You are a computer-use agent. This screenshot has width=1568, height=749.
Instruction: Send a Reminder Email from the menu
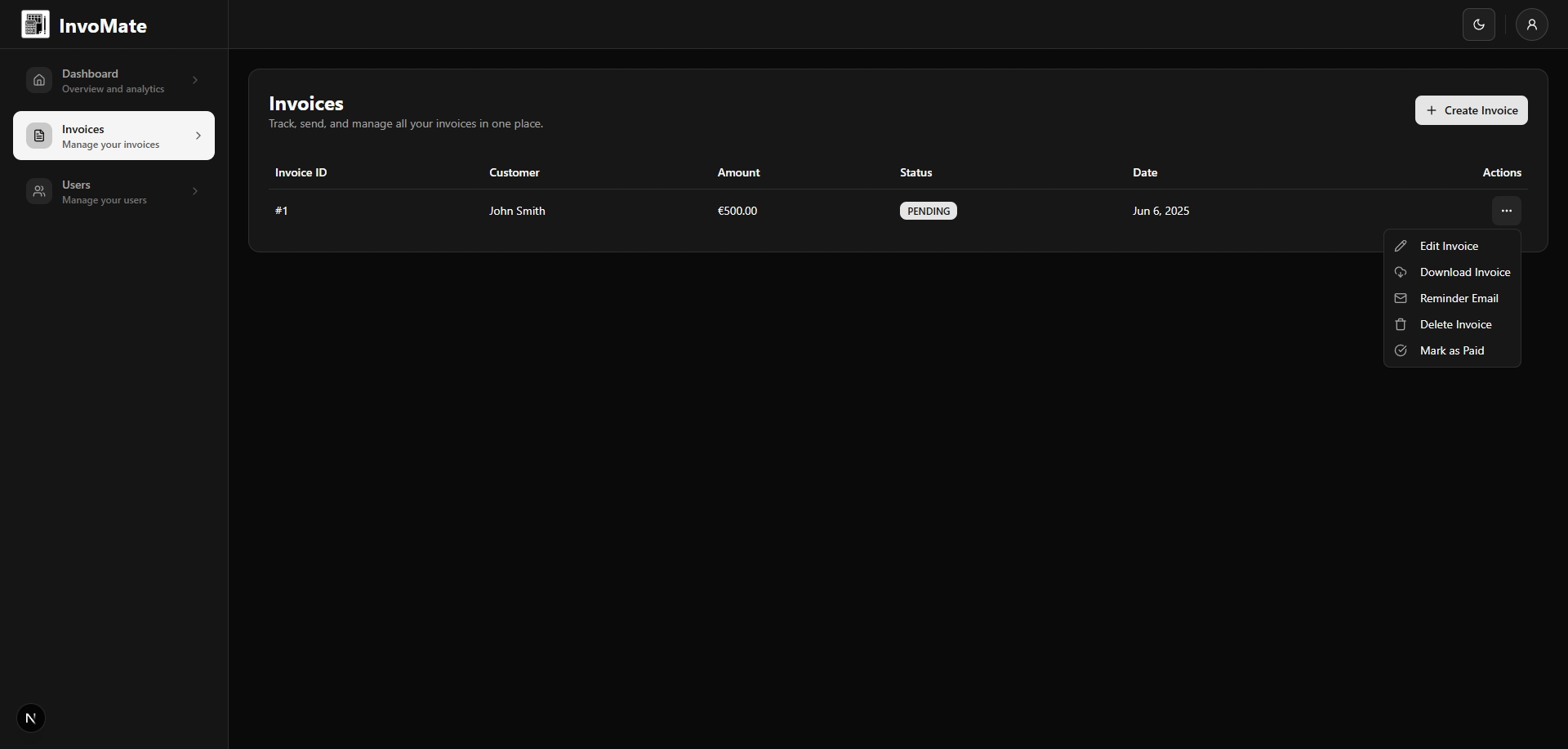[1459, 298]
